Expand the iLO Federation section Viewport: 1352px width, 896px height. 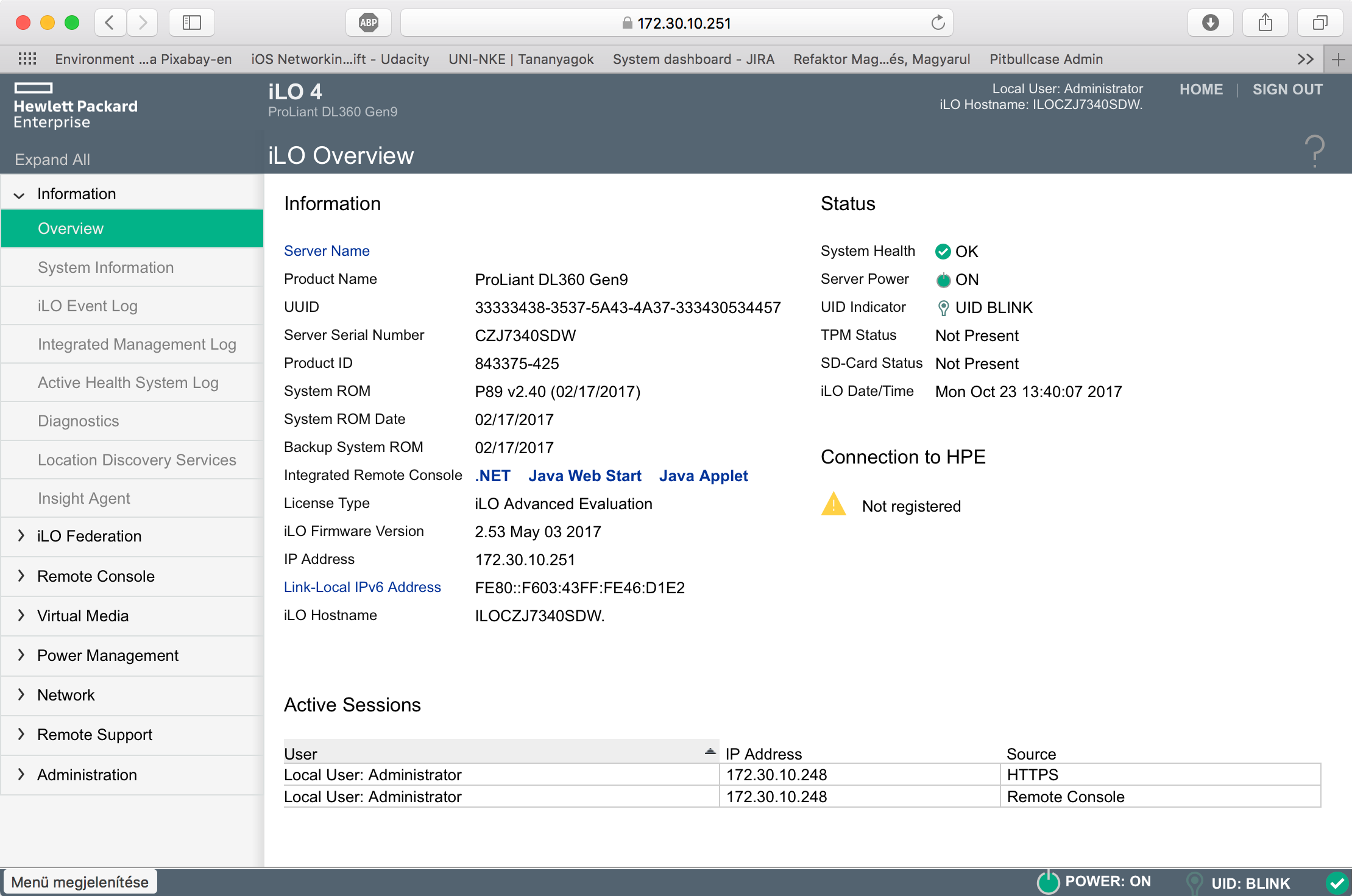(x=21, y=536)
